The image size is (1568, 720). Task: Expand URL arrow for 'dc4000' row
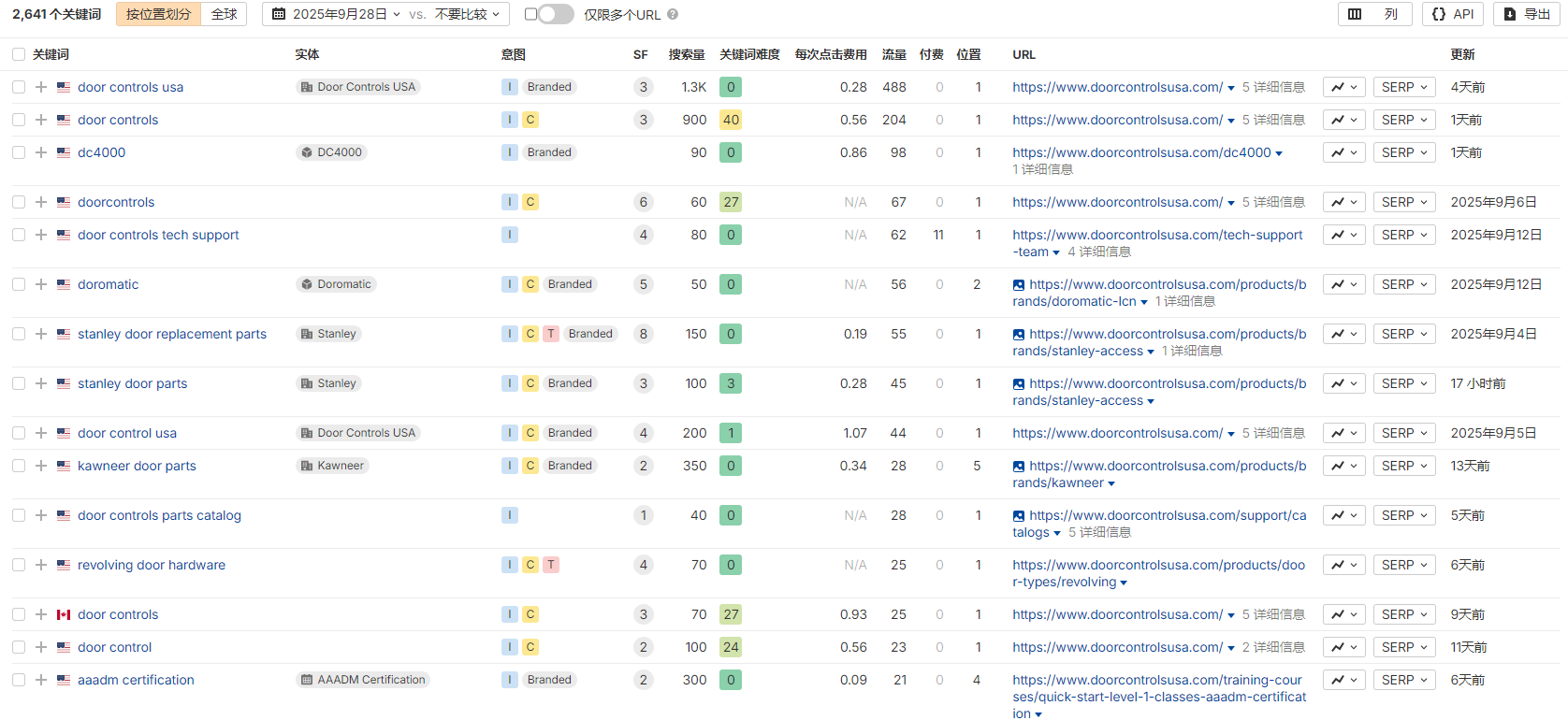tap(1279, 153)
